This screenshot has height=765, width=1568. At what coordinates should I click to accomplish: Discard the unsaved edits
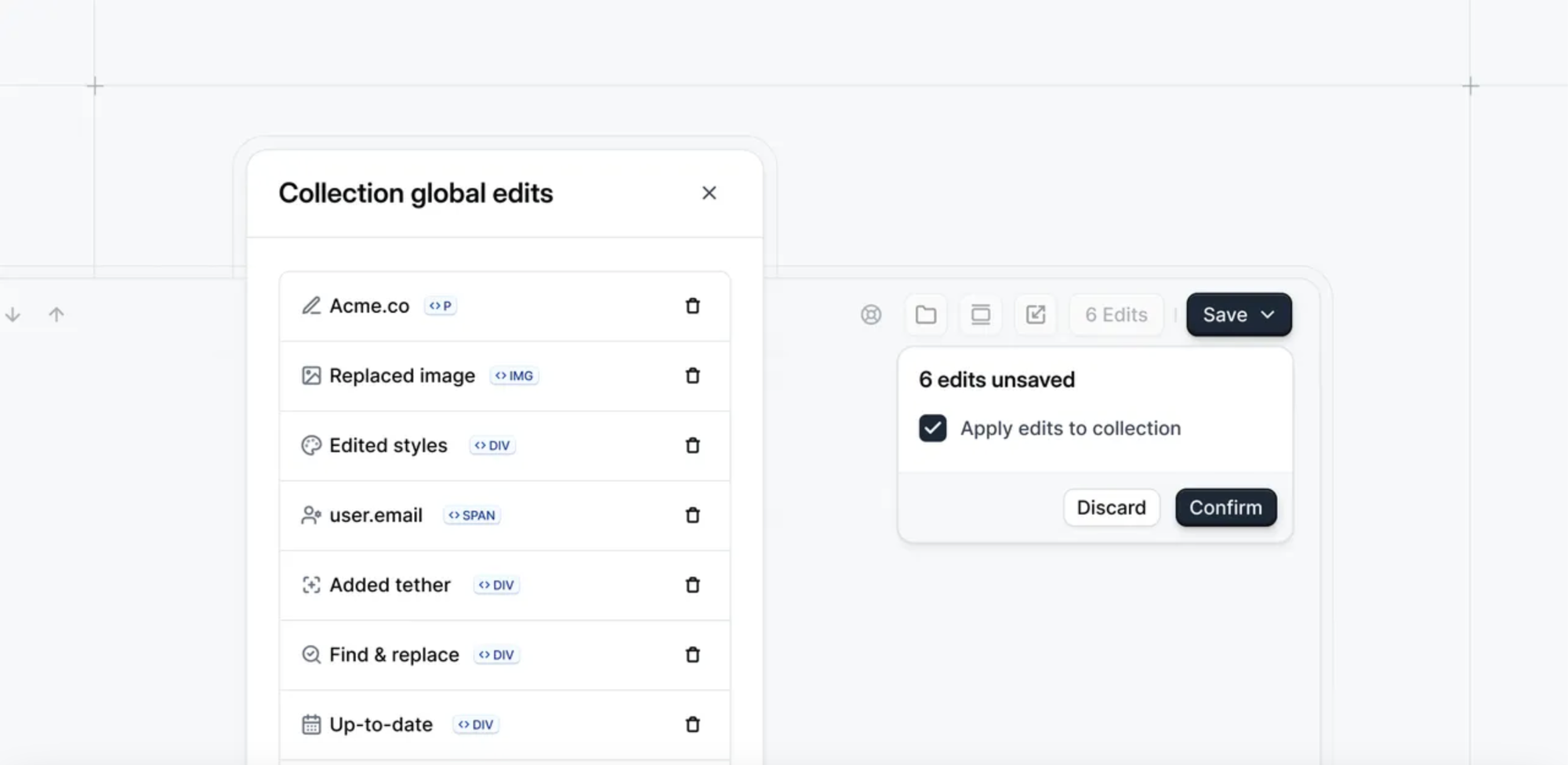[1111, 507]
